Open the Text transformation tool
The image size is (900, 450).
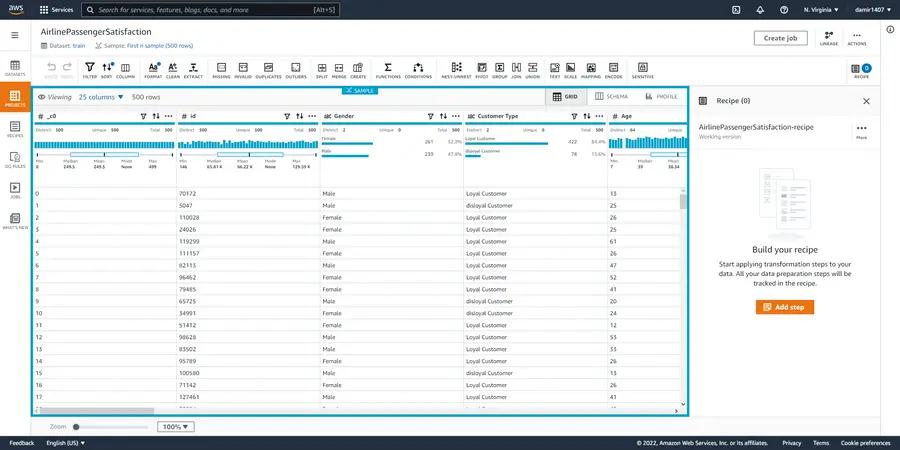click(554, 70)
